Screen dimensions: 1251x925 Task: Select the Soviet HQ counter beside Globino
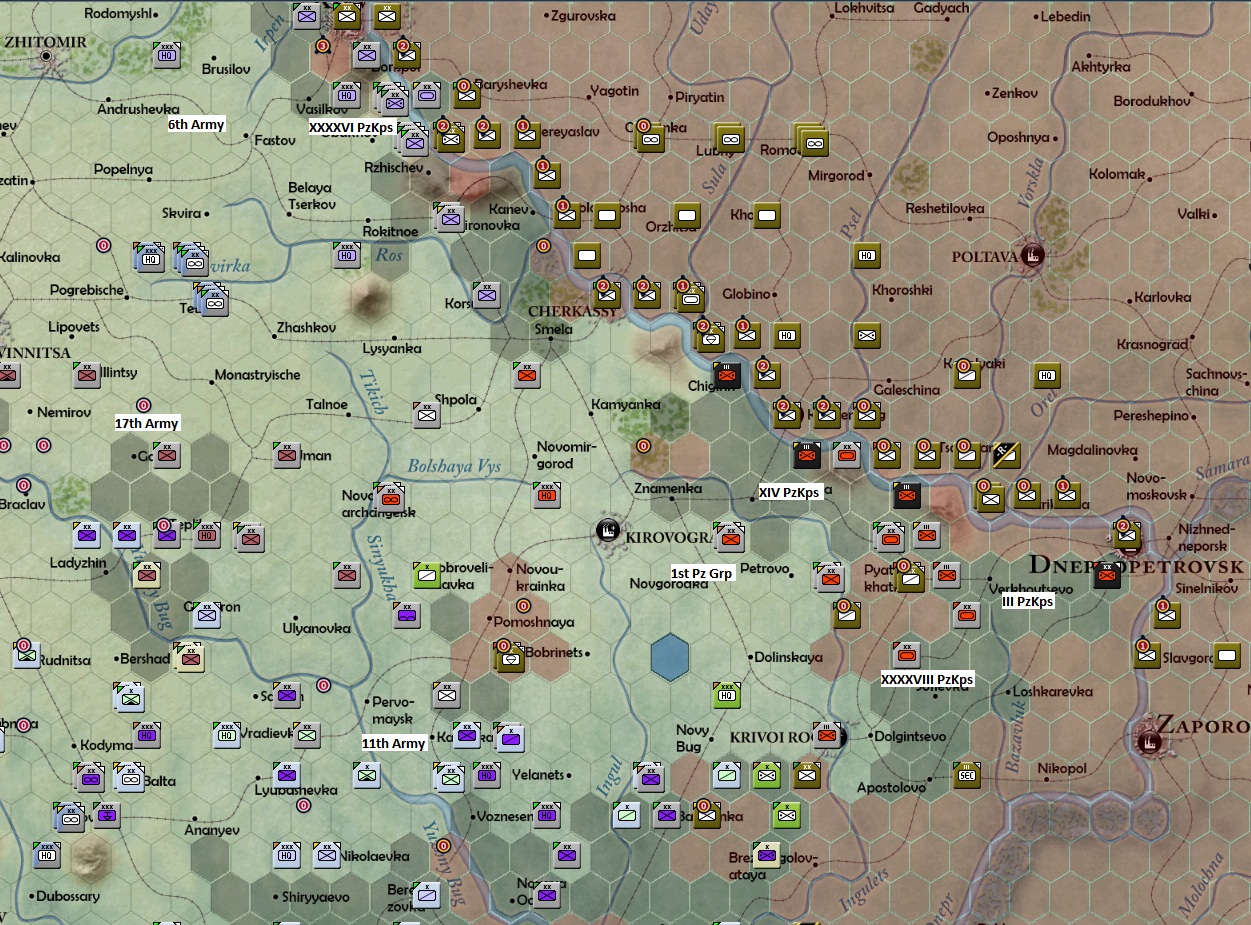pyautogui.click(x=787, y=336)
